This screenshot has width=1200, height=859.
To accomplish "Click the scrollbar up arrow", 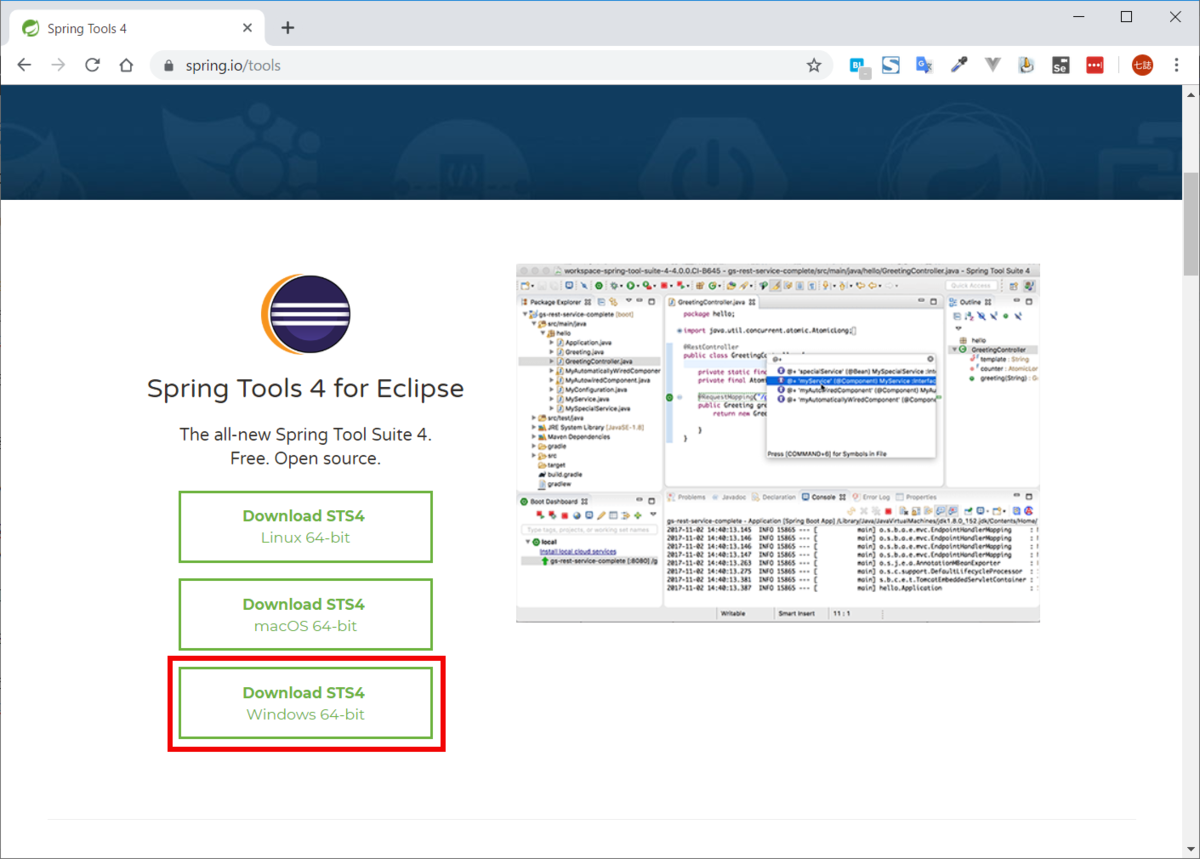I will [1191, 94].
